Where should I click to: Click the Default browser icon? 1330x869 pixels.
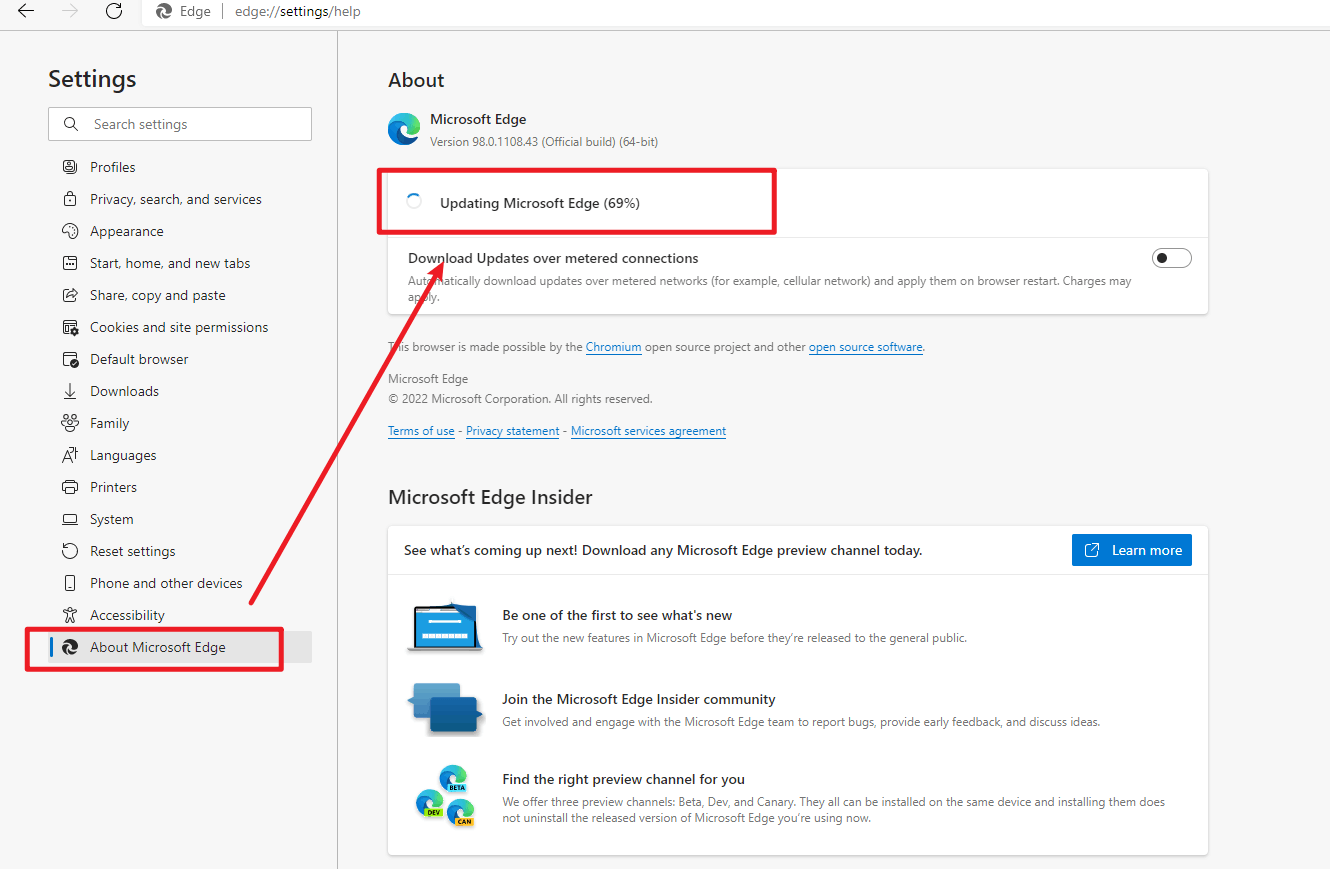pyautogui.click(x=70, y=359)
